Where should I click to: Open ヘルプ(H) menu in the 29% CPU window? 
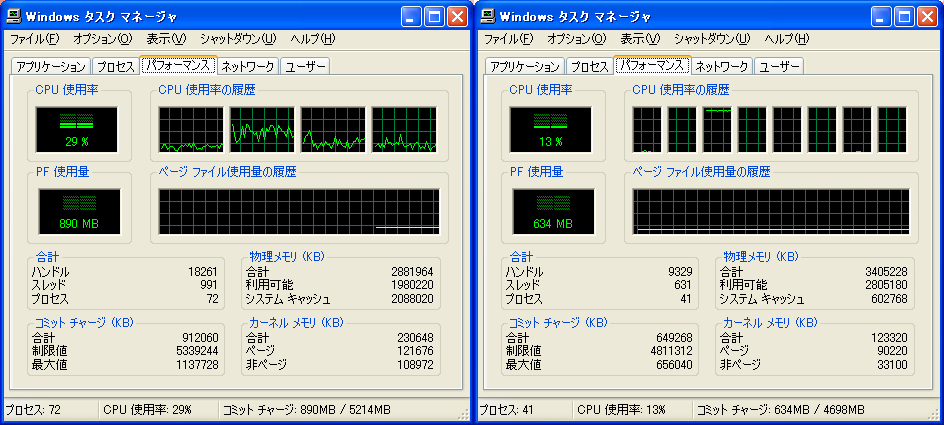pyautogui.click(x=312, y=39)
